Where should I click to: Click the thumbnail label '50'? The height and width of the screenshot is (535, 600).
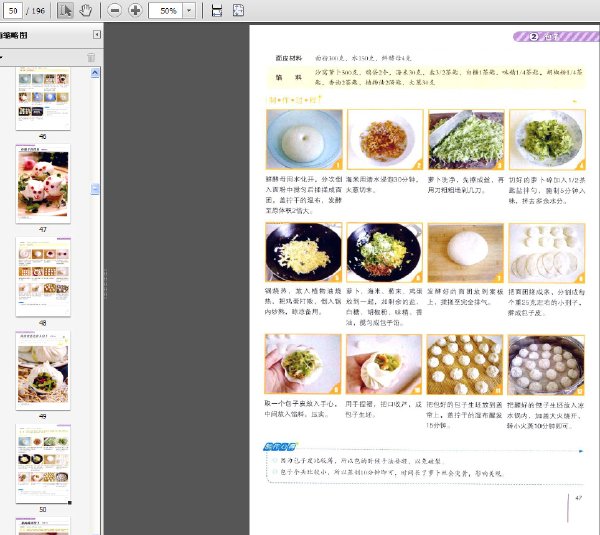tap(42, 509)
